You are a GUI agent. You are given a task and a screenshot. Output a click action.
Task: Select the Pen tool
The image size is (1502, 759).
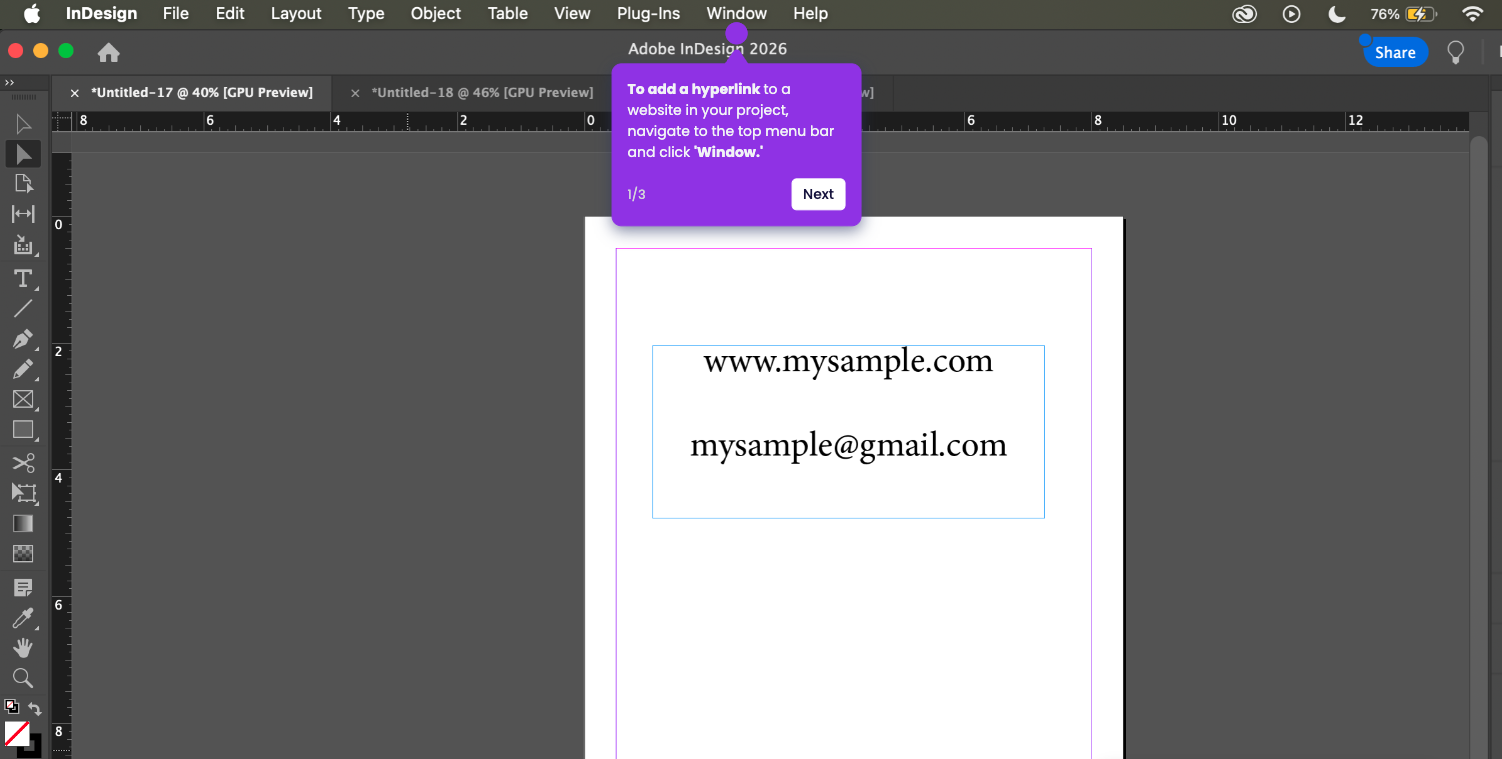(23, 339)
